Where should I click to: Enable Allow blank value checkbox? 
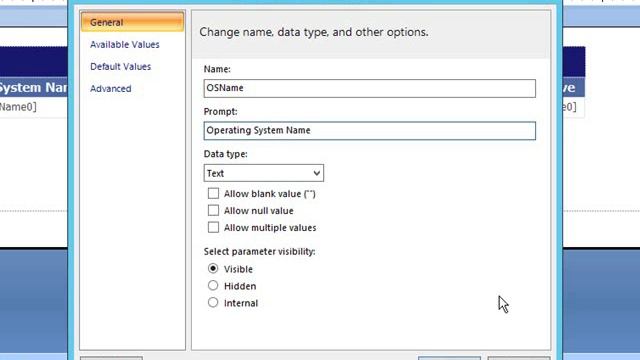[x=213, y=193]
